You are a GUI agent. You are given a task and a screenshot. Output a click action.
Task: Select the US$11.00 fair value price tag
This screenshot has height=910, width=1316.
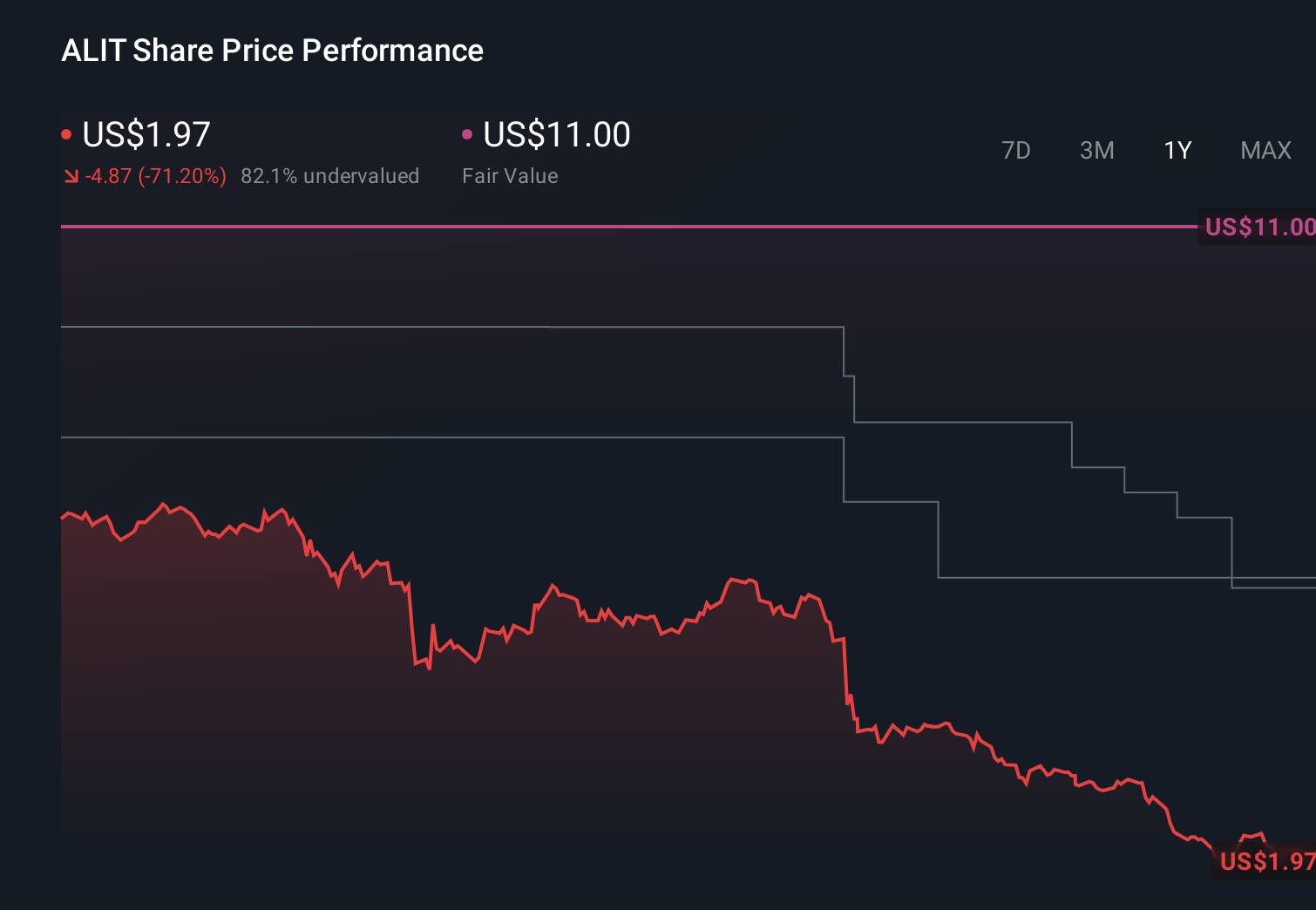pyautogui.click(x=1258, y=227)
